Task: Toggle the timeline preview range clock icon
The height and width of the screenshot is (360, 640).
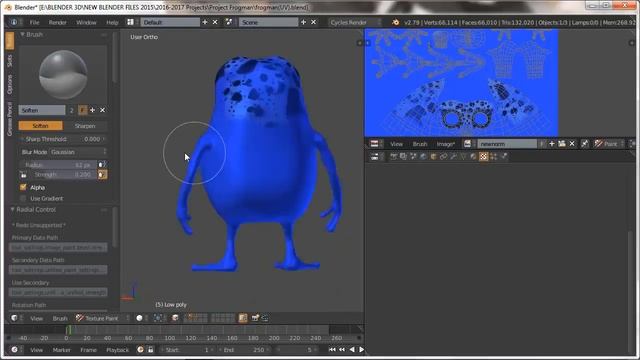Action: pyautogui.click(x=140, y=350)
